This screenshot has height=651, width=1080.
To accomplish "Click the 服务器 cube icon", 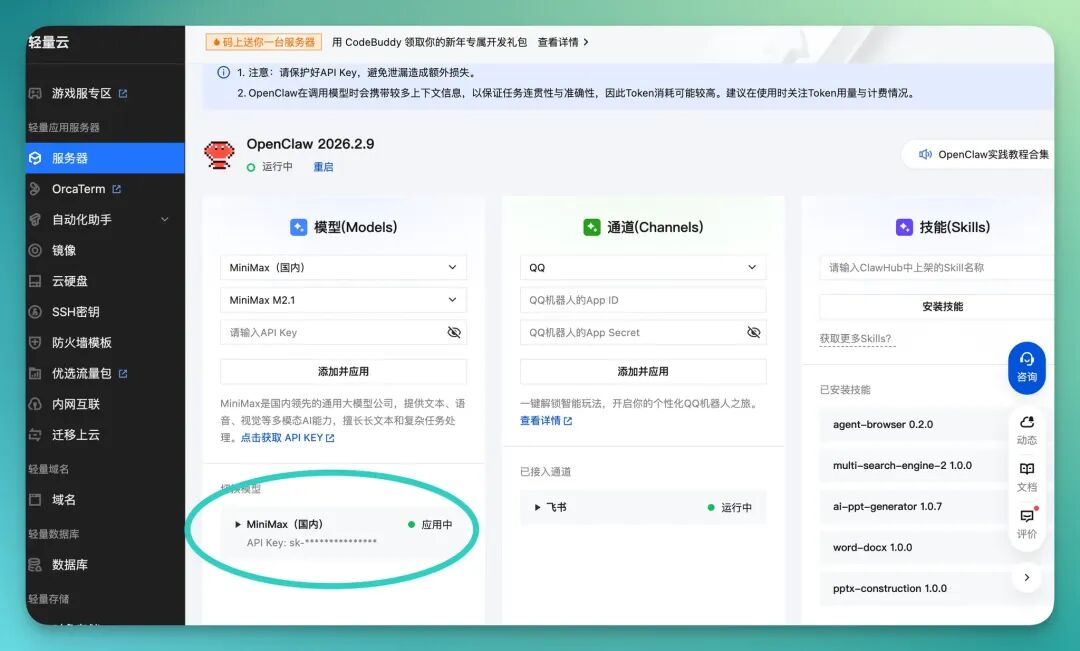I will tap(35, 158).
